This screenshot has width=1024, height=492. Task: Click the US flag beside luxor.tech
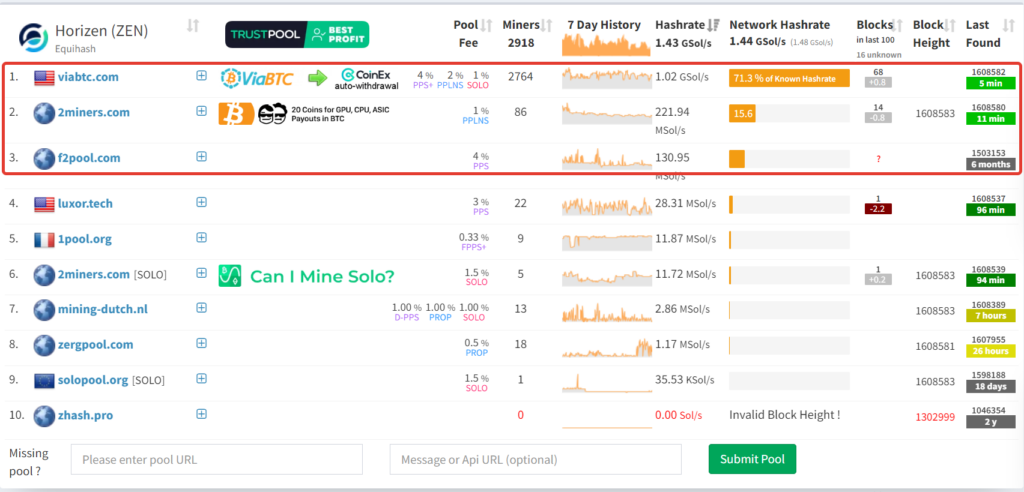44,204
